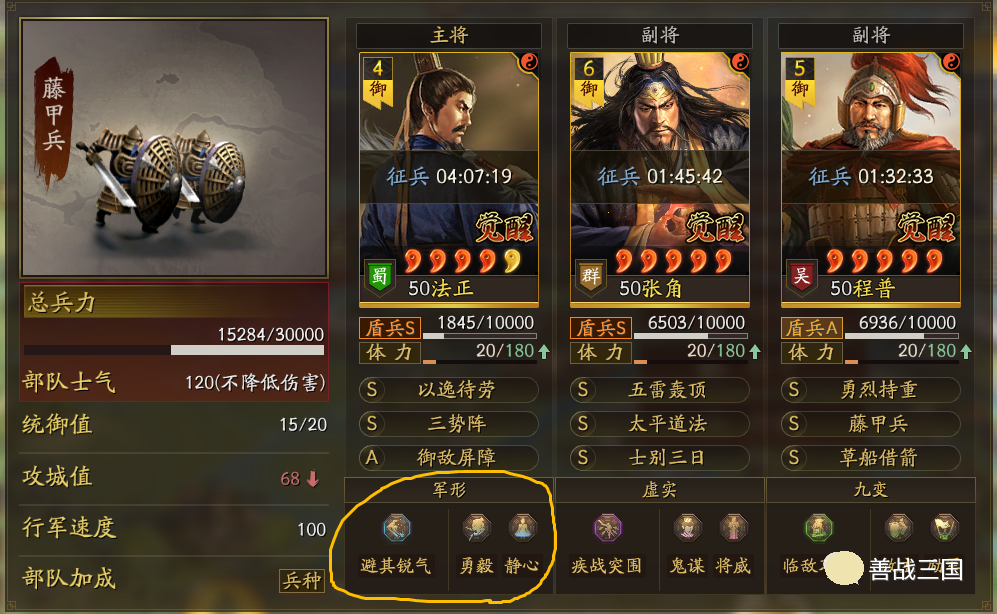997x614 pixels.
Task: Click 法正's green stamina up arrow
Action: [x=544, y=351]
